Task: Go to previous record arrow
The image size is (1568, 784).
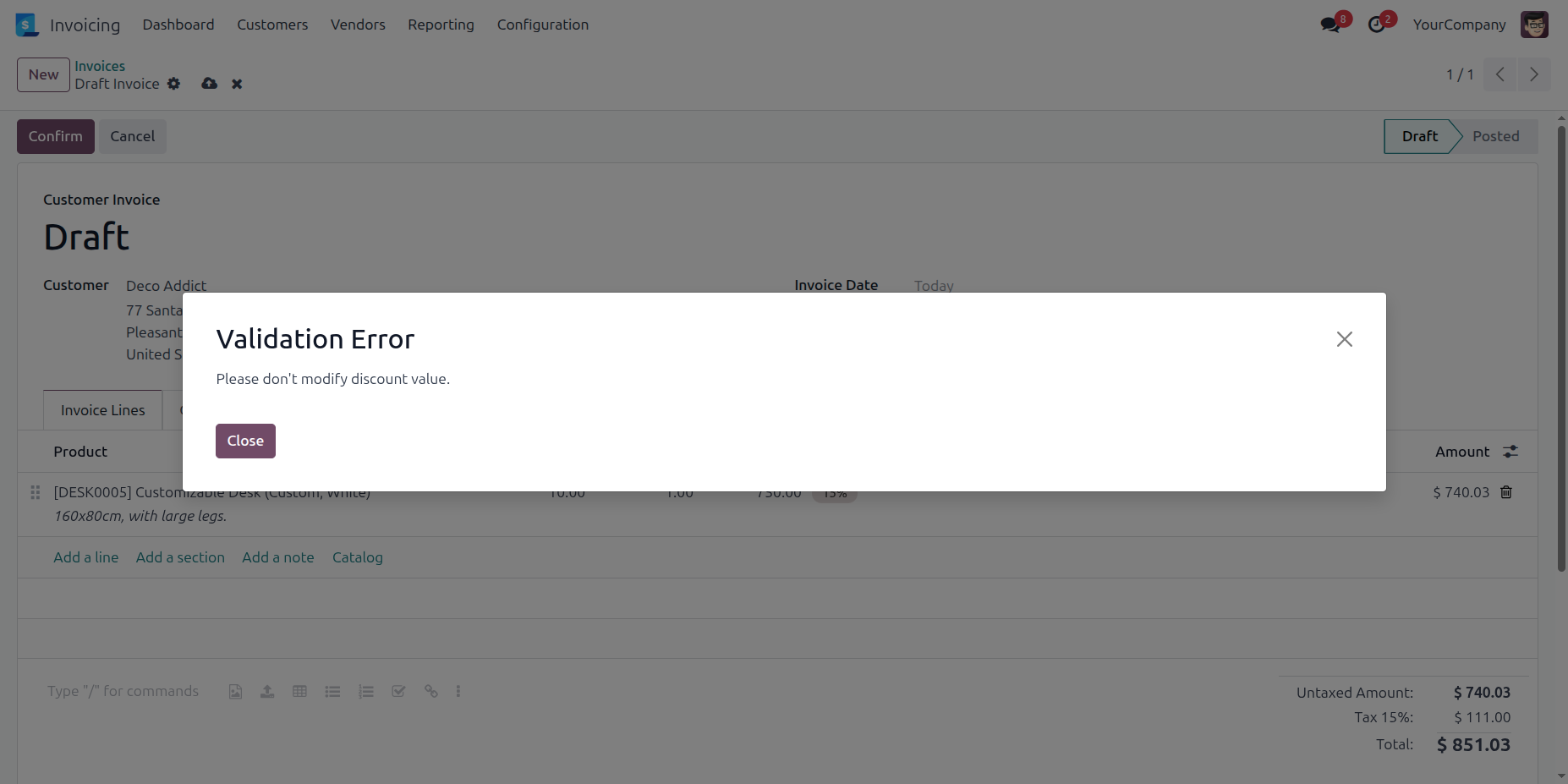Action: pyautogui.click(x=1500, y=74)
